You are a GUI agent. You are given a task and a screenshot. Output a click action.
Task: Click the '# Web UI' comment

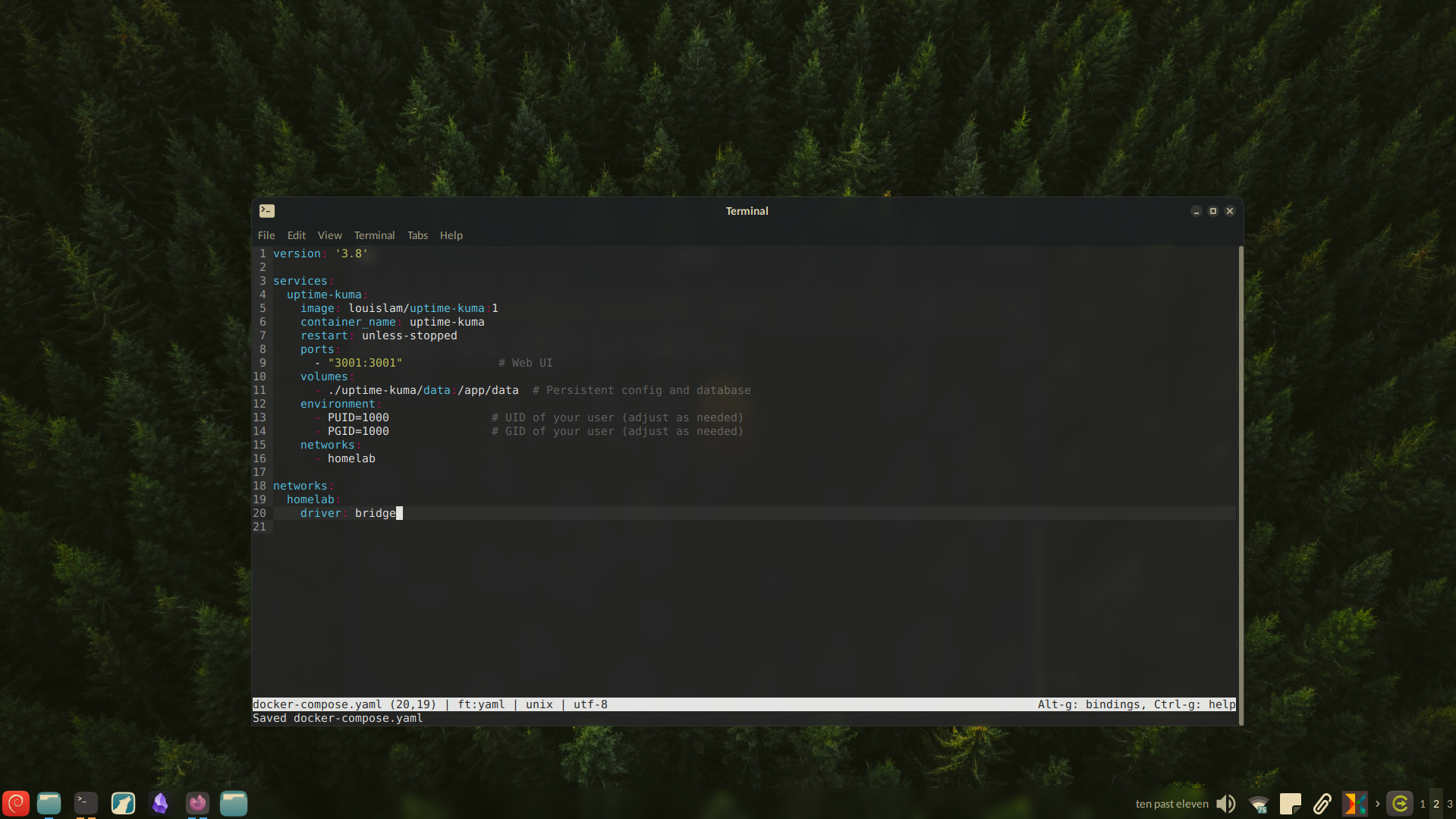point(526,363)
